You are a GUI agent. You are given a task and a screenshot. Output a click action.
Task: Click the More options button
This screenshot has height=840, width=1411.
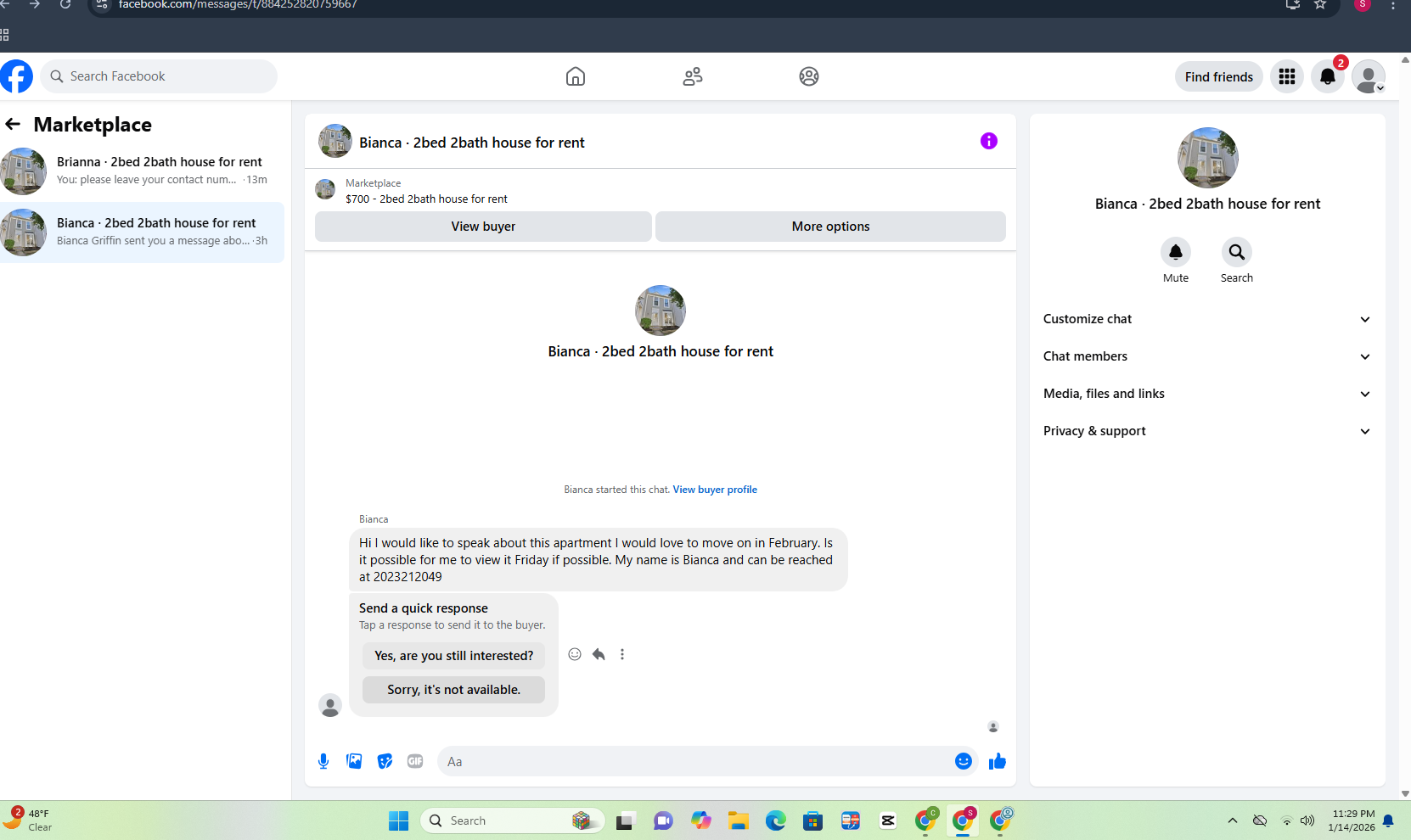pyautogui.click(x=830, y=227)
